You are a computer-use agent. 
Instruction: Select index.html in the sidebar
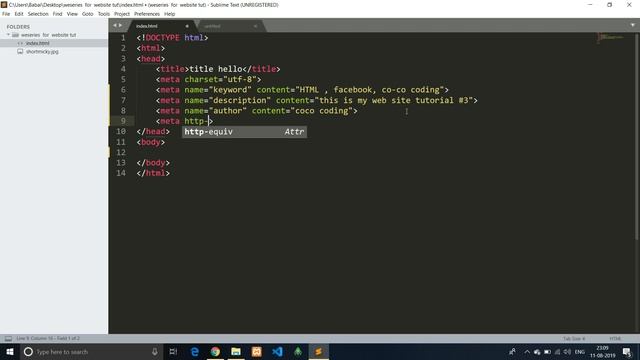pyautogui.click(x=38, y=43)
